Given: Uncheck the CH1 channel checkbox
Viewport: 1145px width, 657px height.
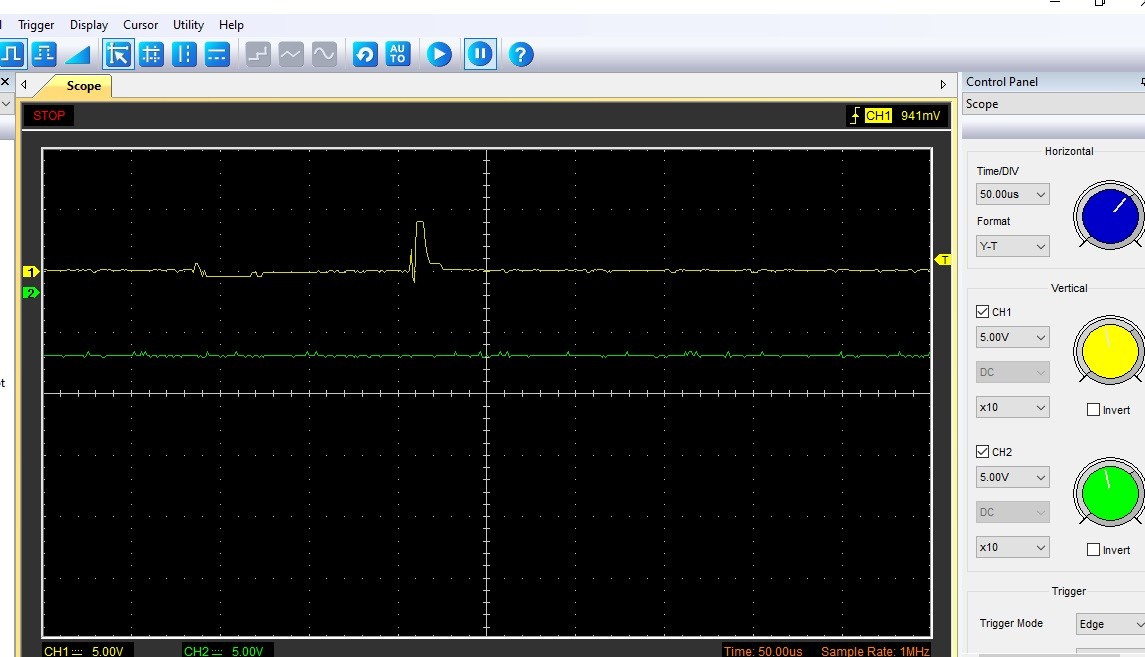Looking at the screenshot, I should tap(982, 312).
